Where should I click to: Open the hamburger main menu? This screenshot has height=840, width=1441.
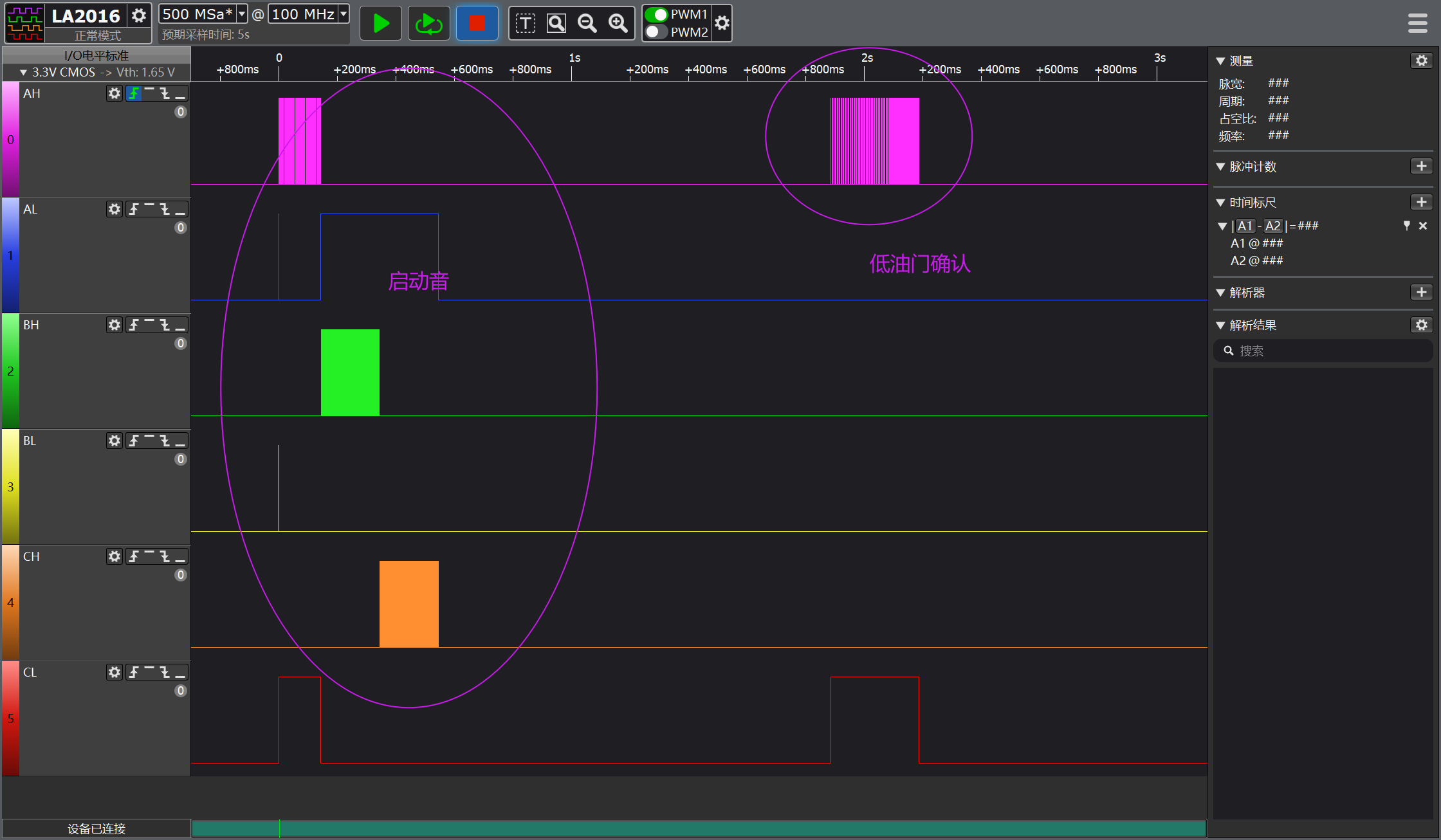[x=1417, y=24]
